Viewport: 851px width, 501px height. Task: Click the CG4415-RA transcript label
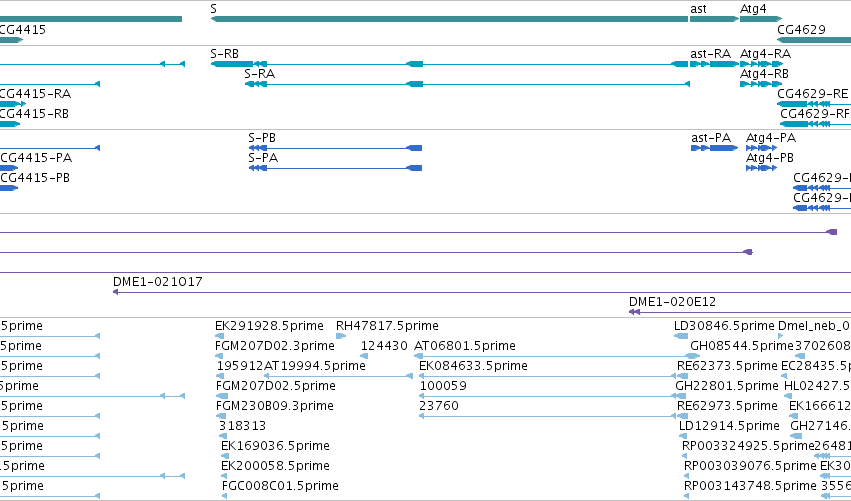click(35, 94)
